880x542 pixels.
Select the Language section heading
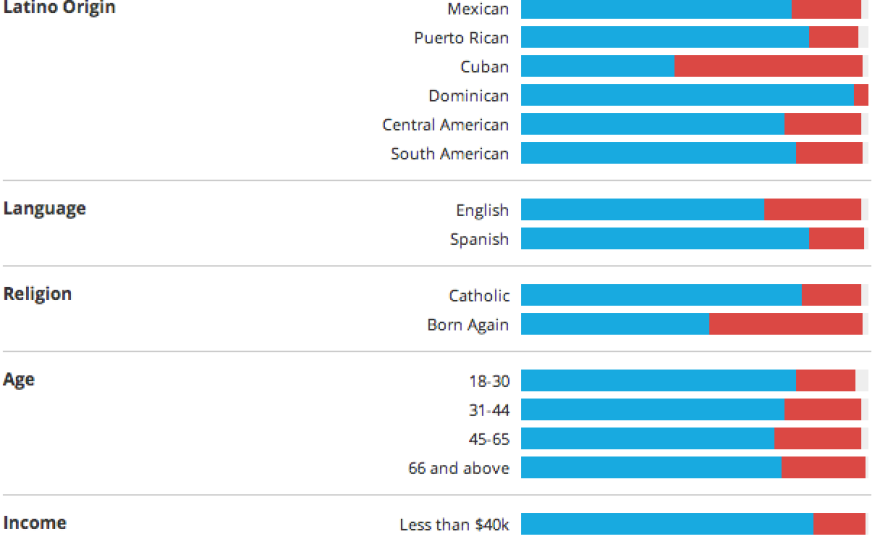45,209
